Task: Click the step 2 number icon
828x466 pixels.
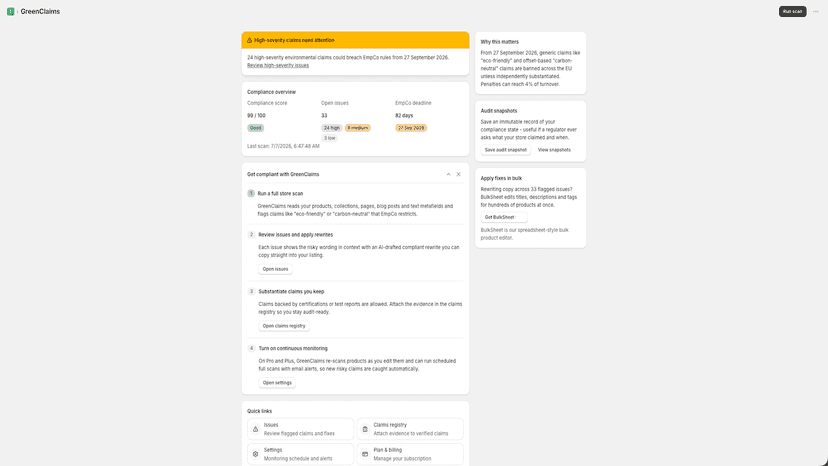Action: pos(251,235)
